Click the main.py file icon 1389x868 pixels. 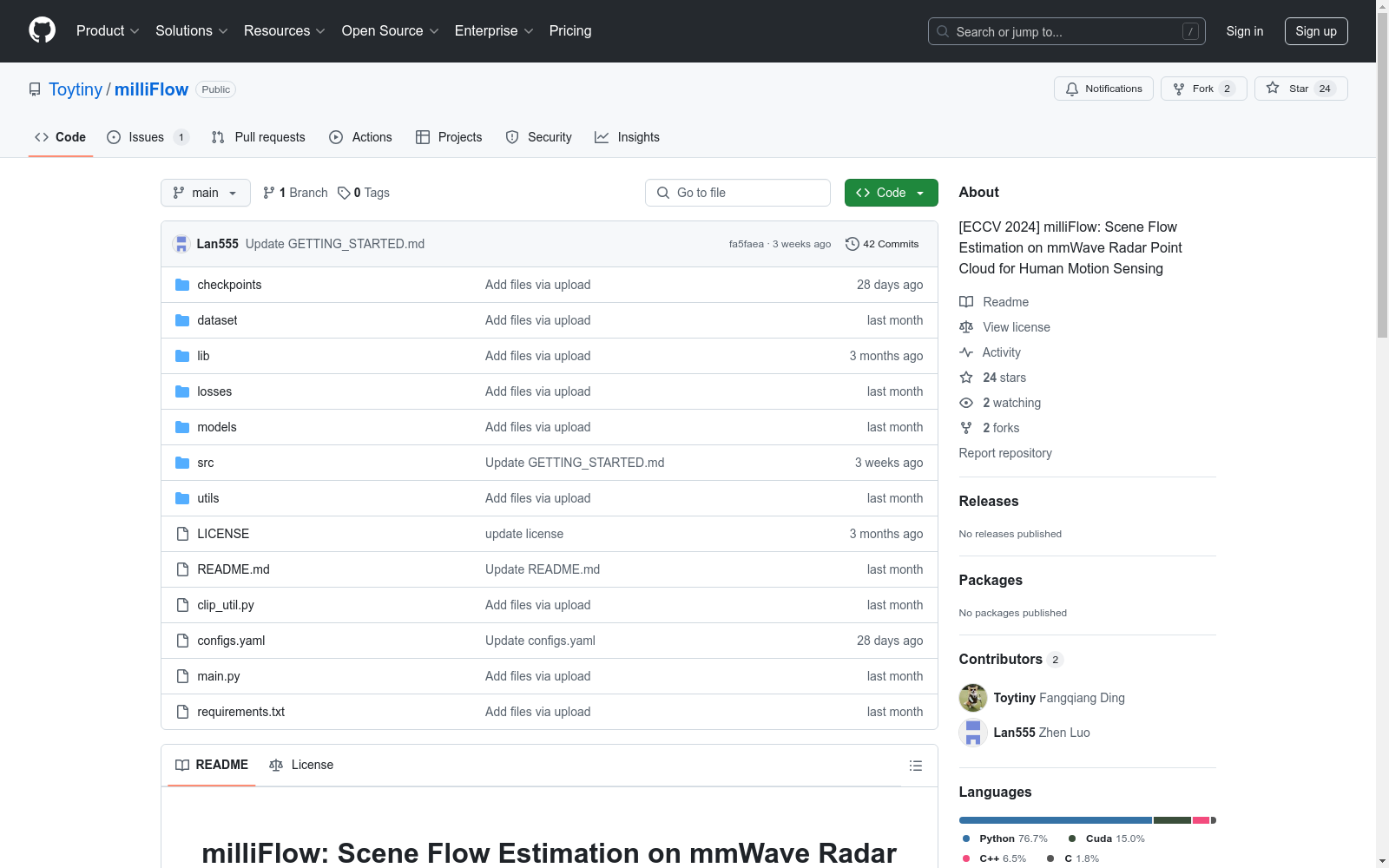(x=182, y=676)
